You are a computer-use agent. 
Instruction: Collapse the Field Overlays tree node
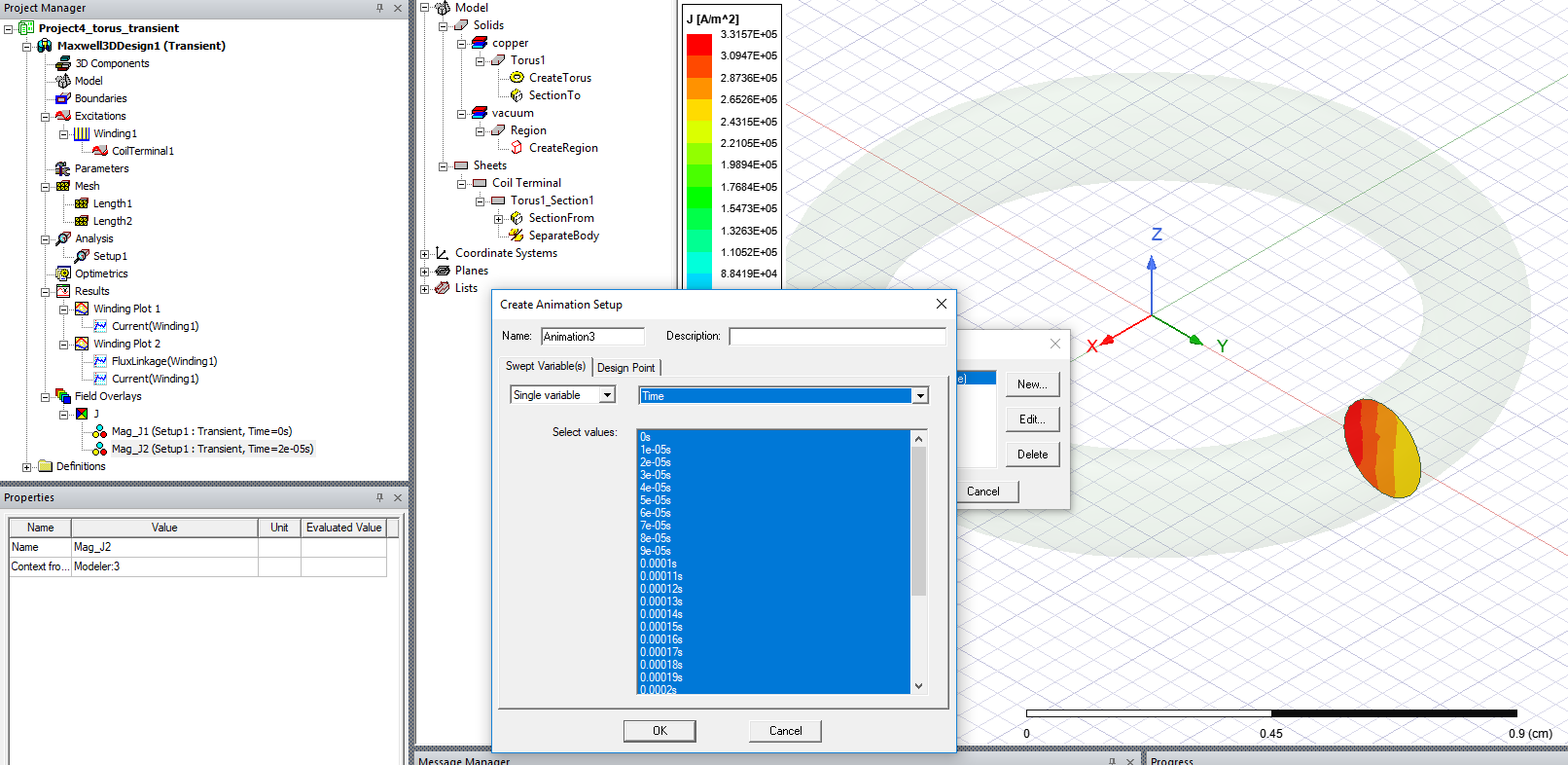click(x=45, y=397)
